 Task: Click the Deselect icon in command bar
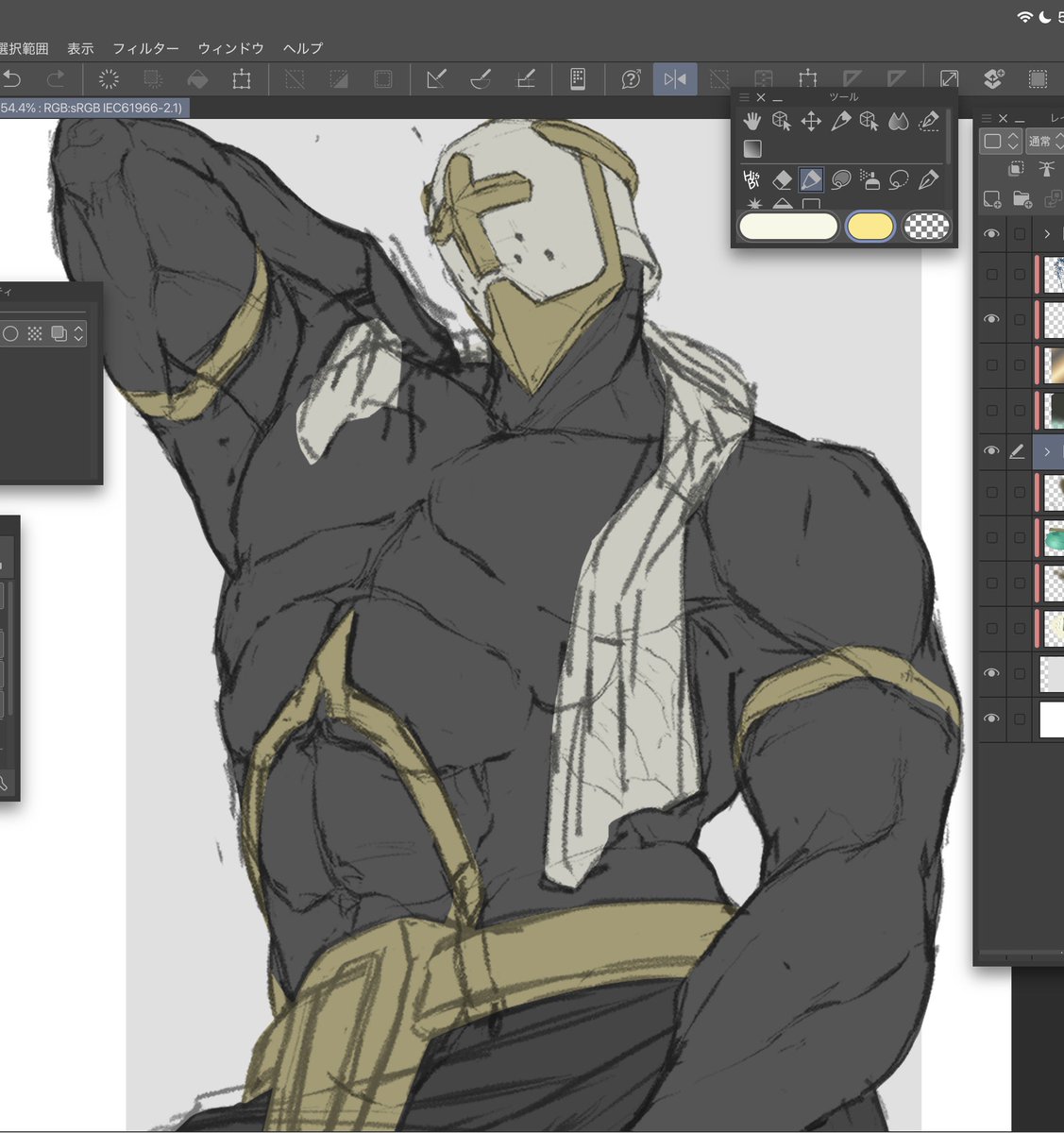295,79
